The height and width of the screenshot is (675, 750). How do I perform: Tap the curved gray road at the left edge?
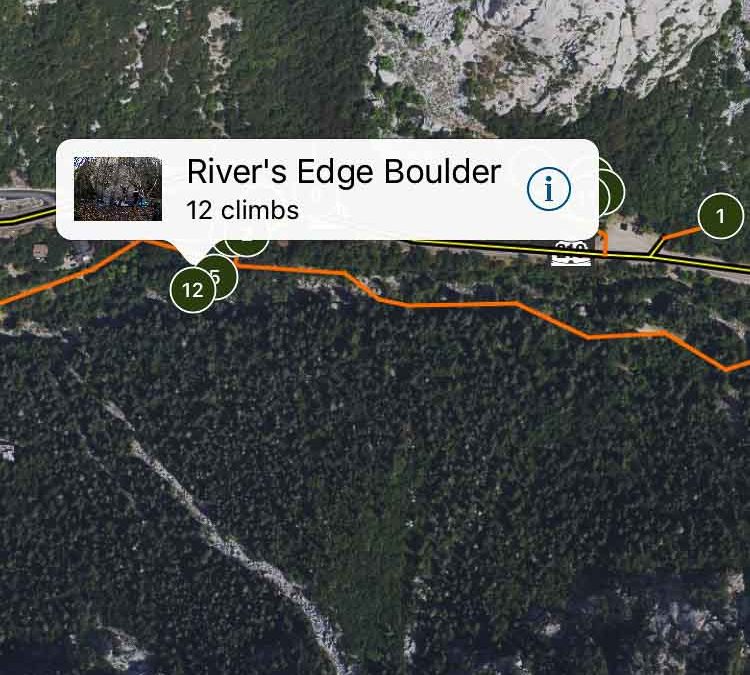[x=26, y=200]
